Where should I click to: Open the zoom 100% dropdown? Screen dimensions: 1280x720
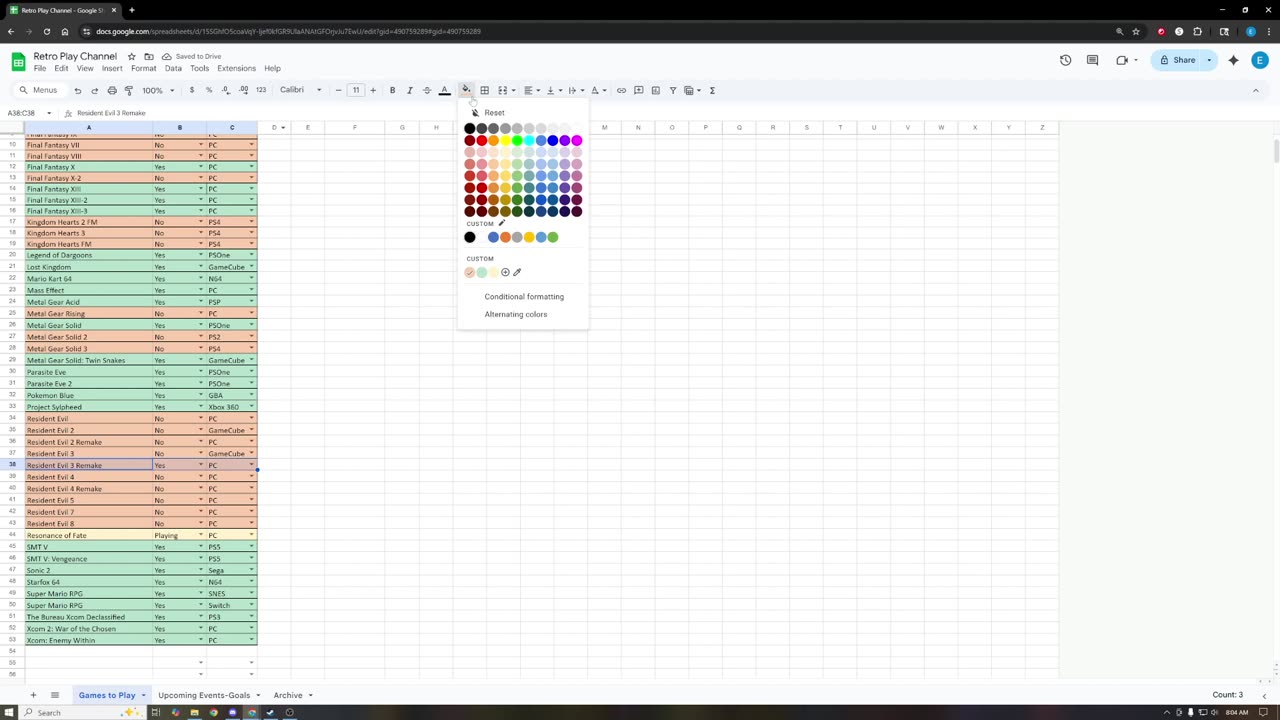click(x=158, y=90)
